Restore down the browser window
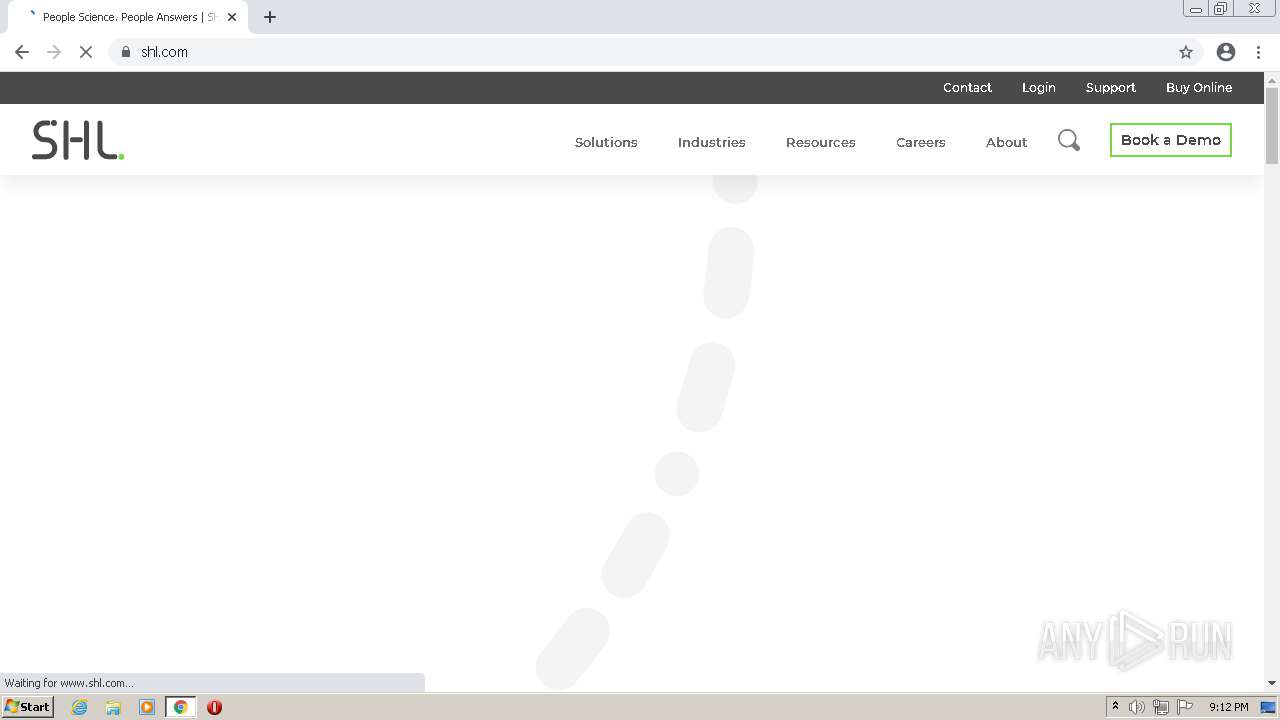This screenshot has width=1280, height=720. [x=1221, y=9]
